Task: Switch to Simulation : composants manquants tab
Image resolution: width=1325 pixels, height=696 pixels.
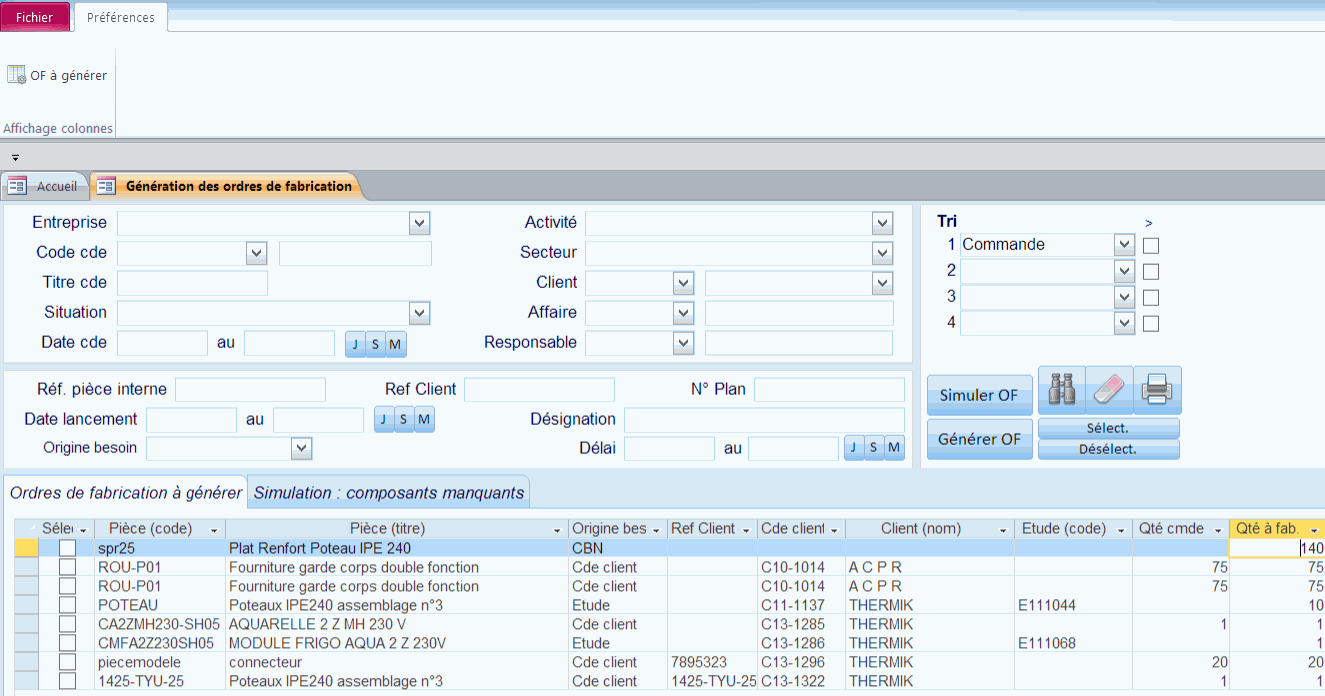Action: [x=388, y=492]
